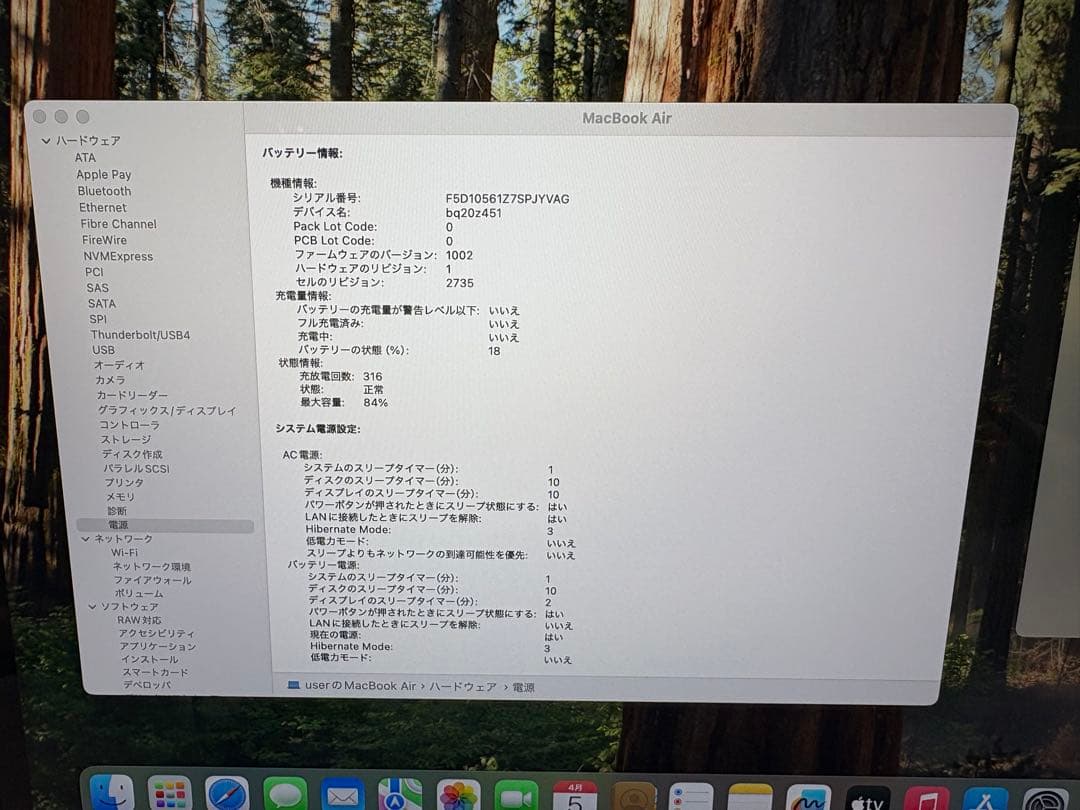Screen dimensions: 1080x810
Task: Click 電源 in the bottom path bar
Action: [x=523, y=687]
